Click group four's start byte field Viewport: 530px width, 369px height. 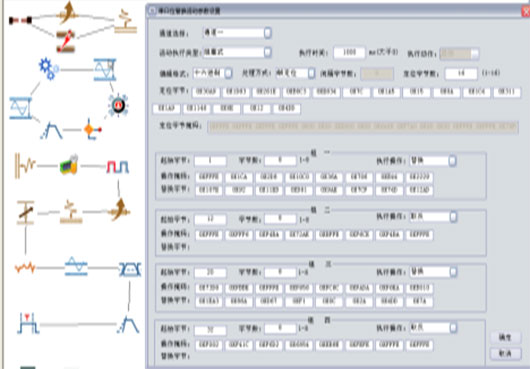coord(210,330)
